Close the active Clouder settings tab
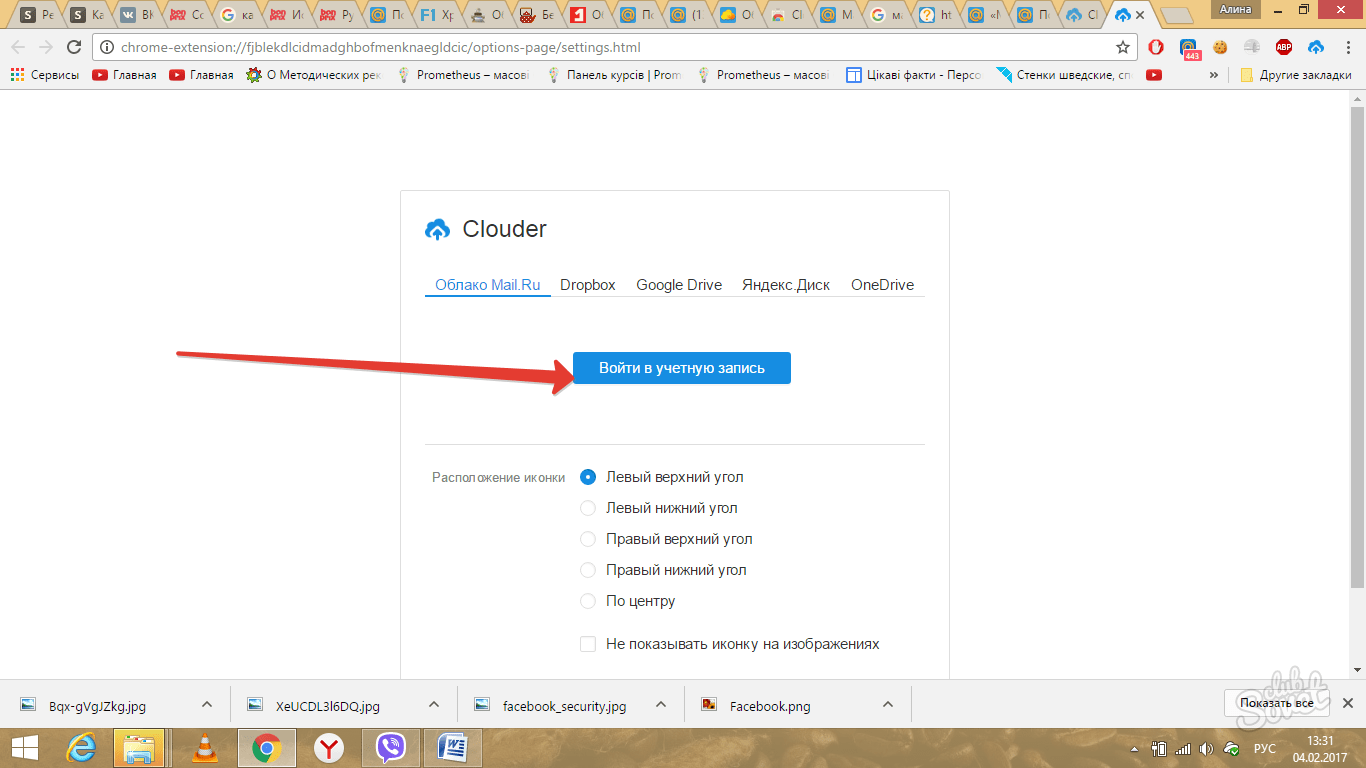 pos(1140,15)
